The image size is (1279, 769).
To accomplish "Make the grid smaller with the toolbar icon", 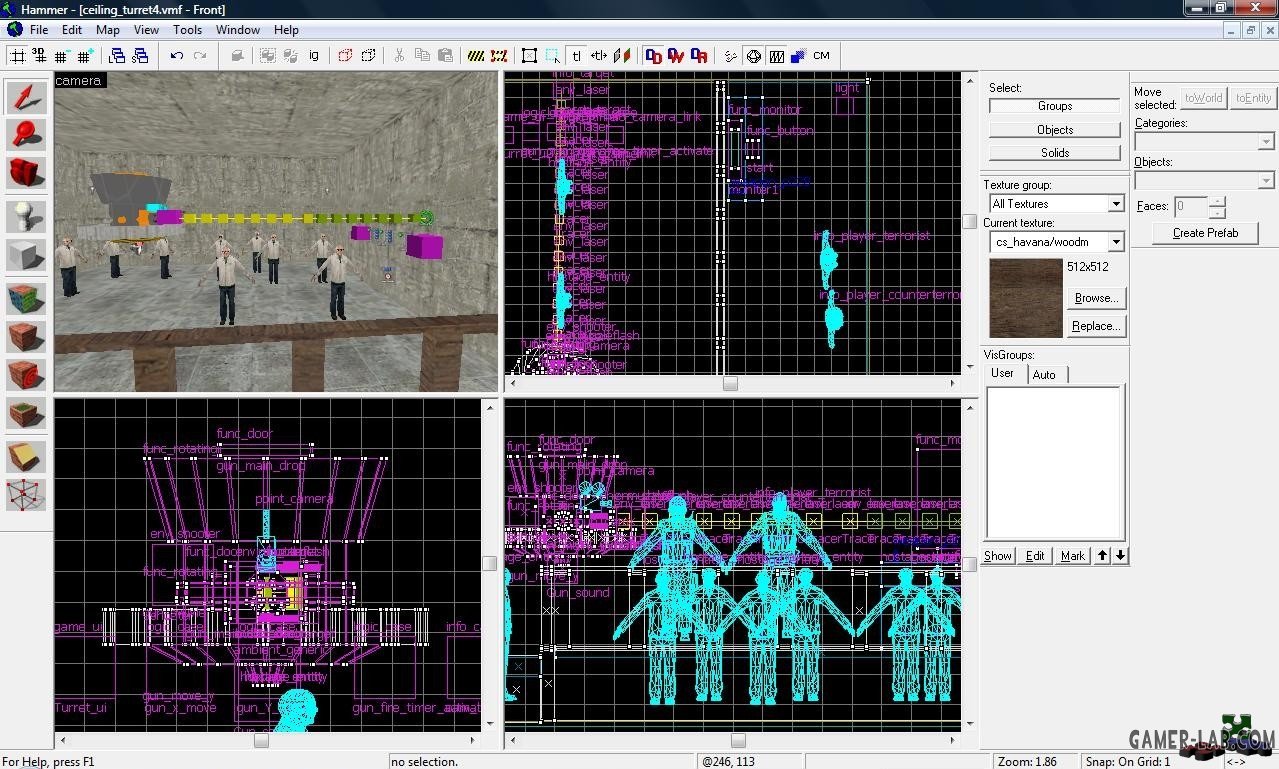I will [x=62, y=56].
